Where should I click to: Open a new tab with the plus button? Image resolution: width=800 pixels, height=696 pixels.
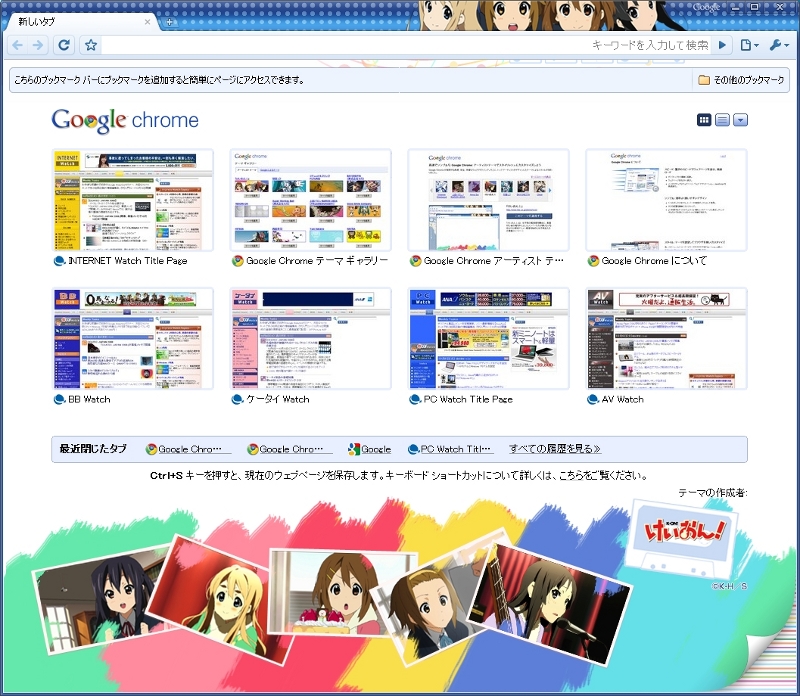[170, 22]
